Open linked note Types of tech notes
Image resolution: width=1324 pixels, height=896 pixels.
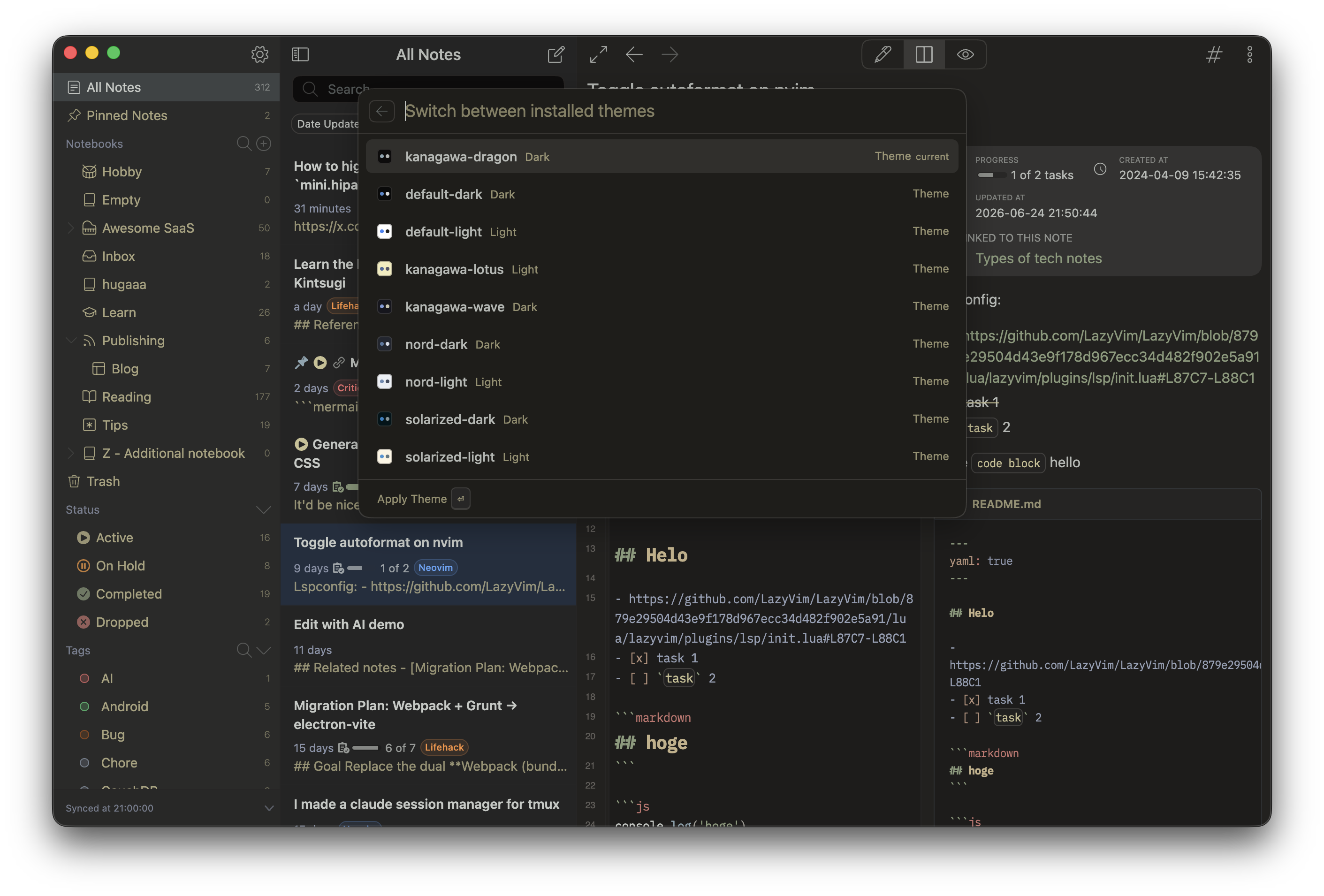click(1039, 258)
